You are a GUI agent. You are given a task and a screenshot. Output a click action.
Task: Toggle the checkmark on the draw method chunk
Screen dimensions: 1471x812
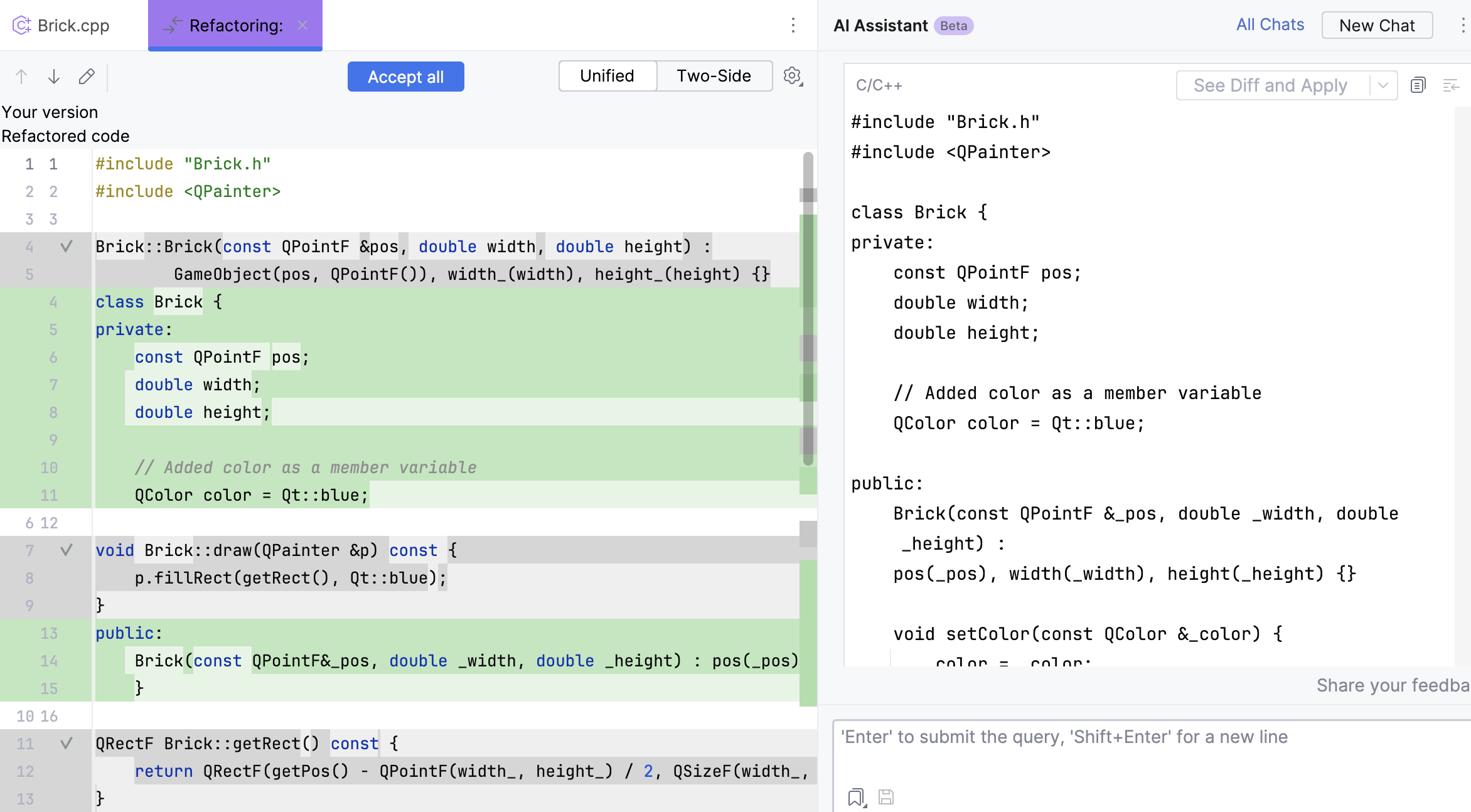click(66, 550)
